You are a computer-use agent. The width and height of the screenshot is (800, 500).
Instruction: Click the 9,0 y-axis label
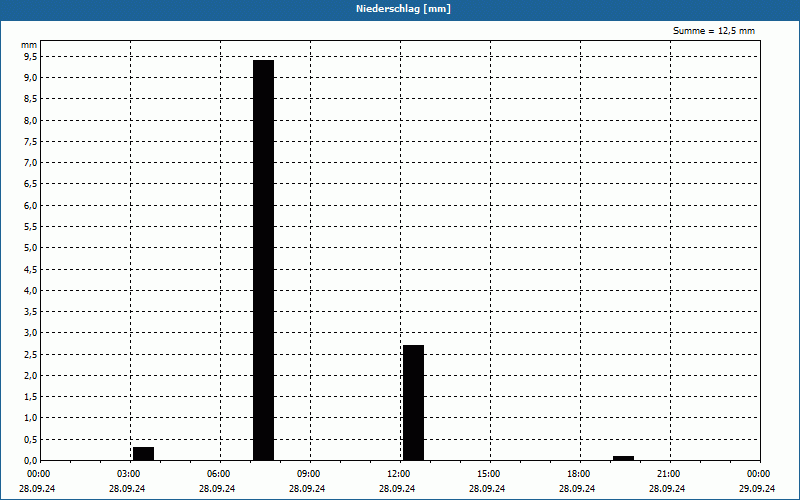coord(30,78)
